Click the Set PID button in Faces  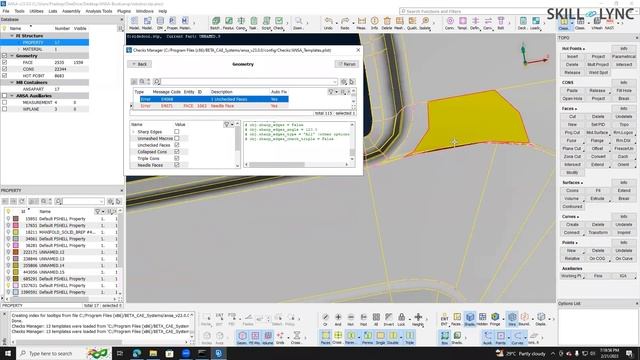tap(598, 124)
